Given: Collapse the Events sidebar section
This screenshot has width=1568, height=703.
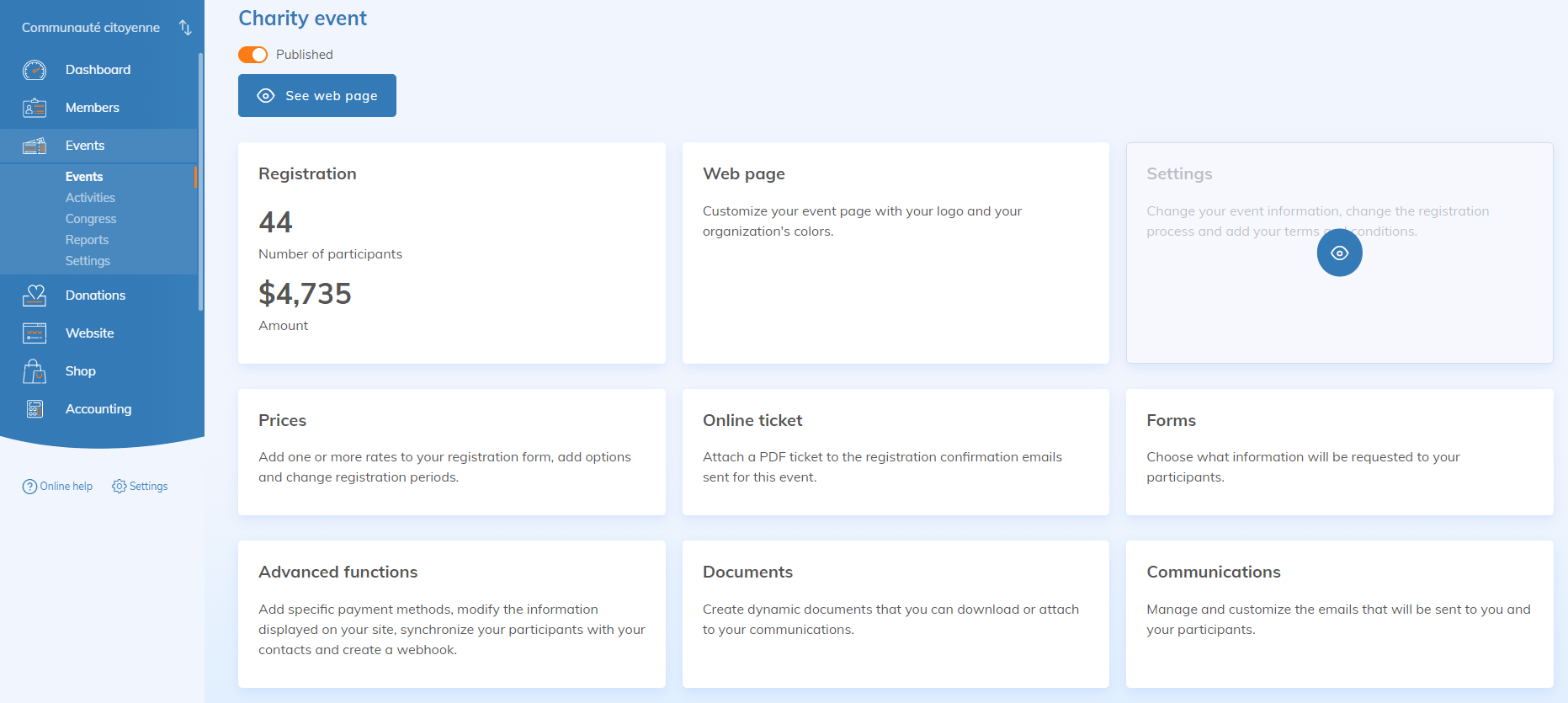Looking at the screenshot, I should pyautogui.click(x=85, y=146).
